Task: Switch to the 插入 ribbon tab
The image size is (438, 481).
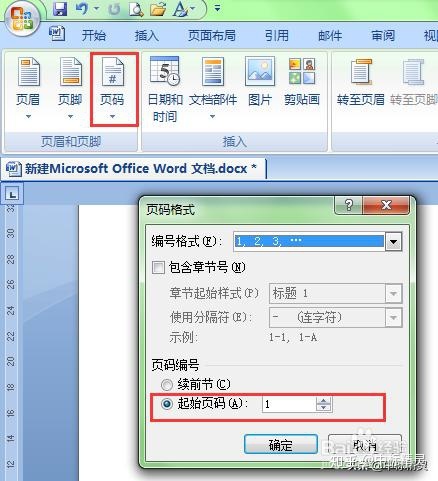Action: coord(146,35)
